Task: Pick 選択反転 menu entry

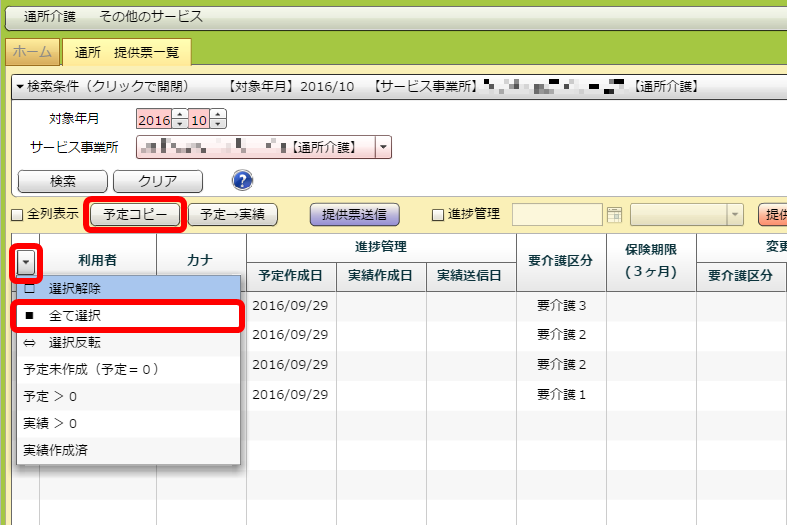Action: coord(74,342)
